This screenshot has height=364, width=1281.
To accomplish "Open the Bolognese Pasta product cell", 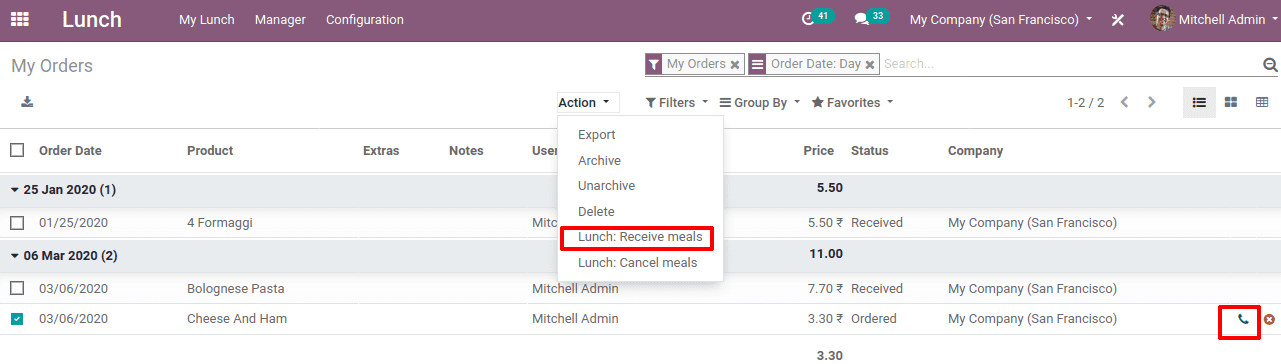I will (236, 288).
